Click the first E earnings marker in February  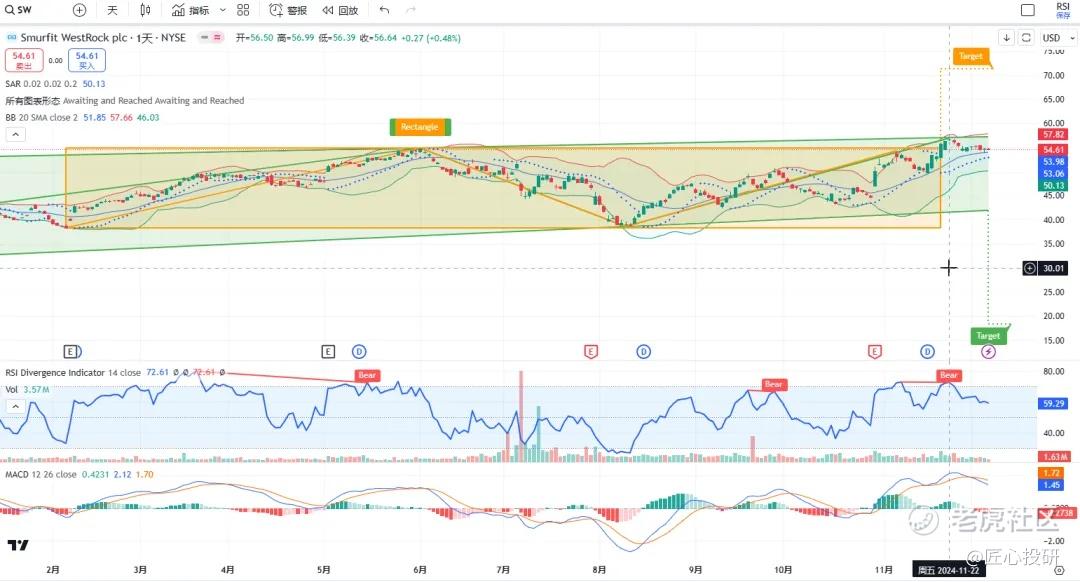pyautogui.click(x=71, y=352)
